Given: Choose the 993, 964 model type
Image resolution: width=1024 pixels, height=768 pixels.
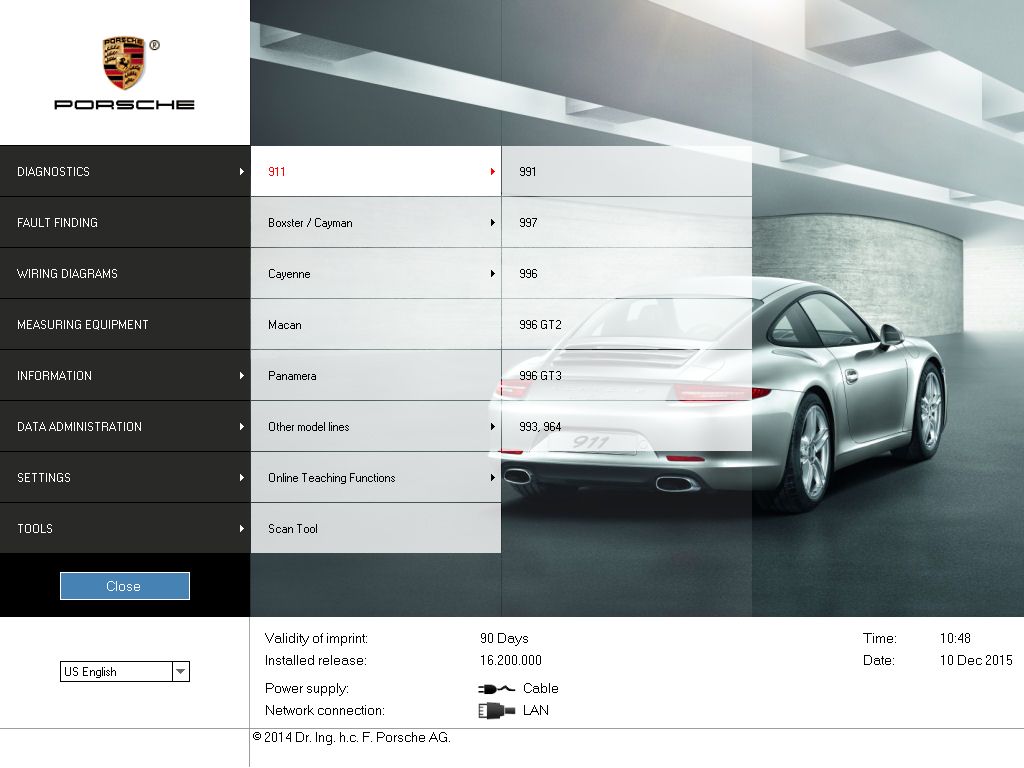Looking at the screenshot, I should tap(627, 426).
